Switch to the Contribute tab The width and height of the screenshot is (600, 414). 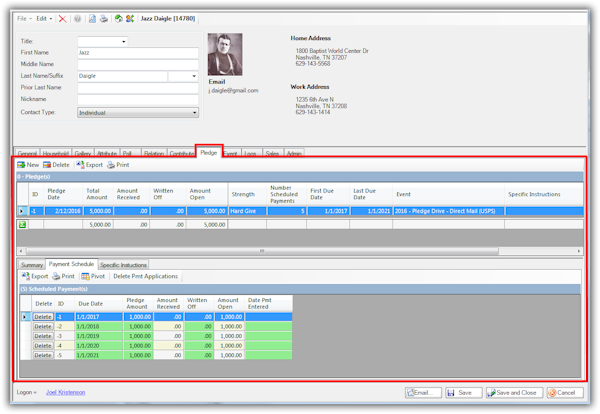pyautogui.click(x=182, y=153)
